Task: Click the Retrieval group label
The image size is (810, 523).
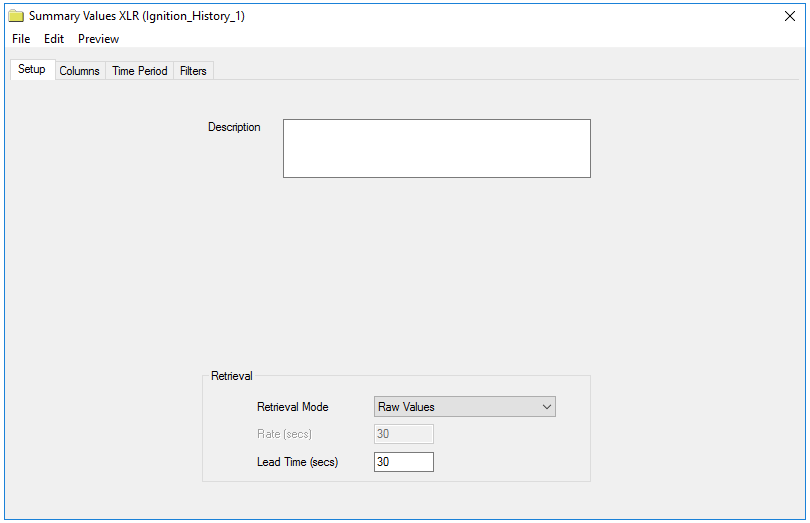Action: 231,376
